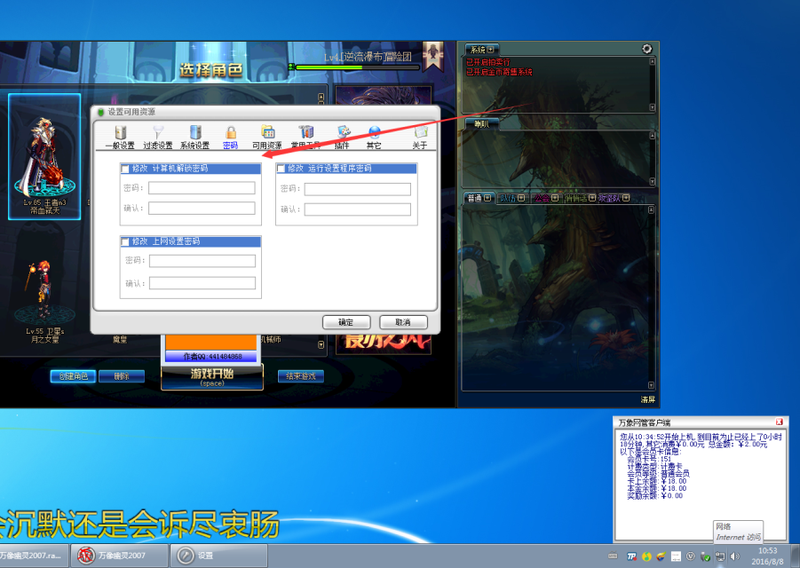Open the yellow QQ Music tray icon
This screenshot has height=568, width=800.
[x=646, y=556]
